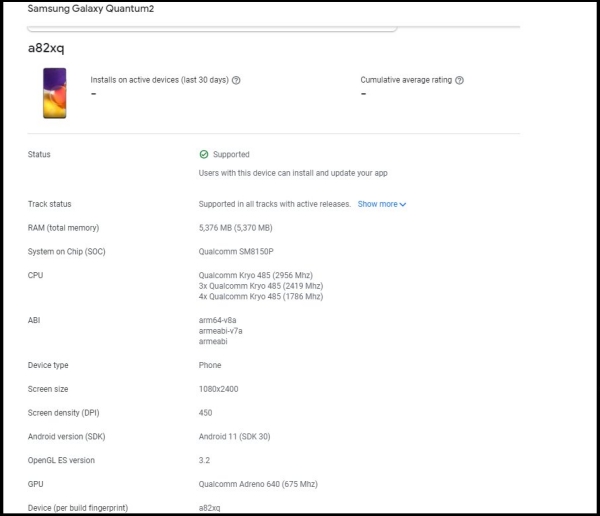The width and height of the screenshot is (600, 516).
Task: Click the RAM (total memory) label
Action: (x=63, y=228)
